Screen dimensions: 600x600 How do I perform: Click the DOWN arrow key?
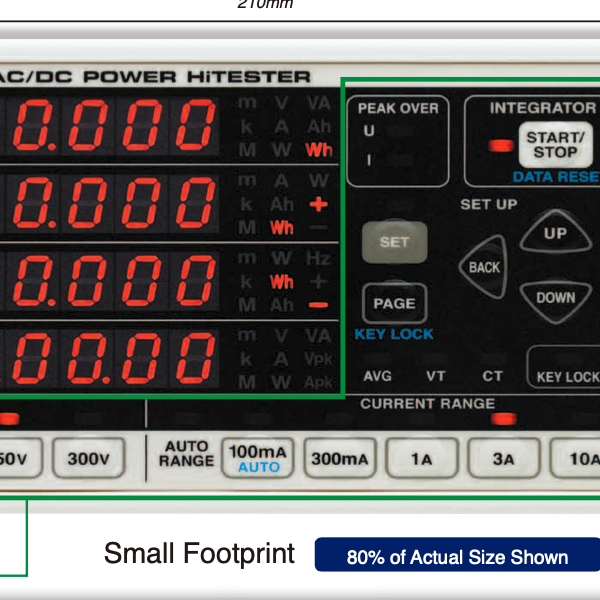(556, 300)
